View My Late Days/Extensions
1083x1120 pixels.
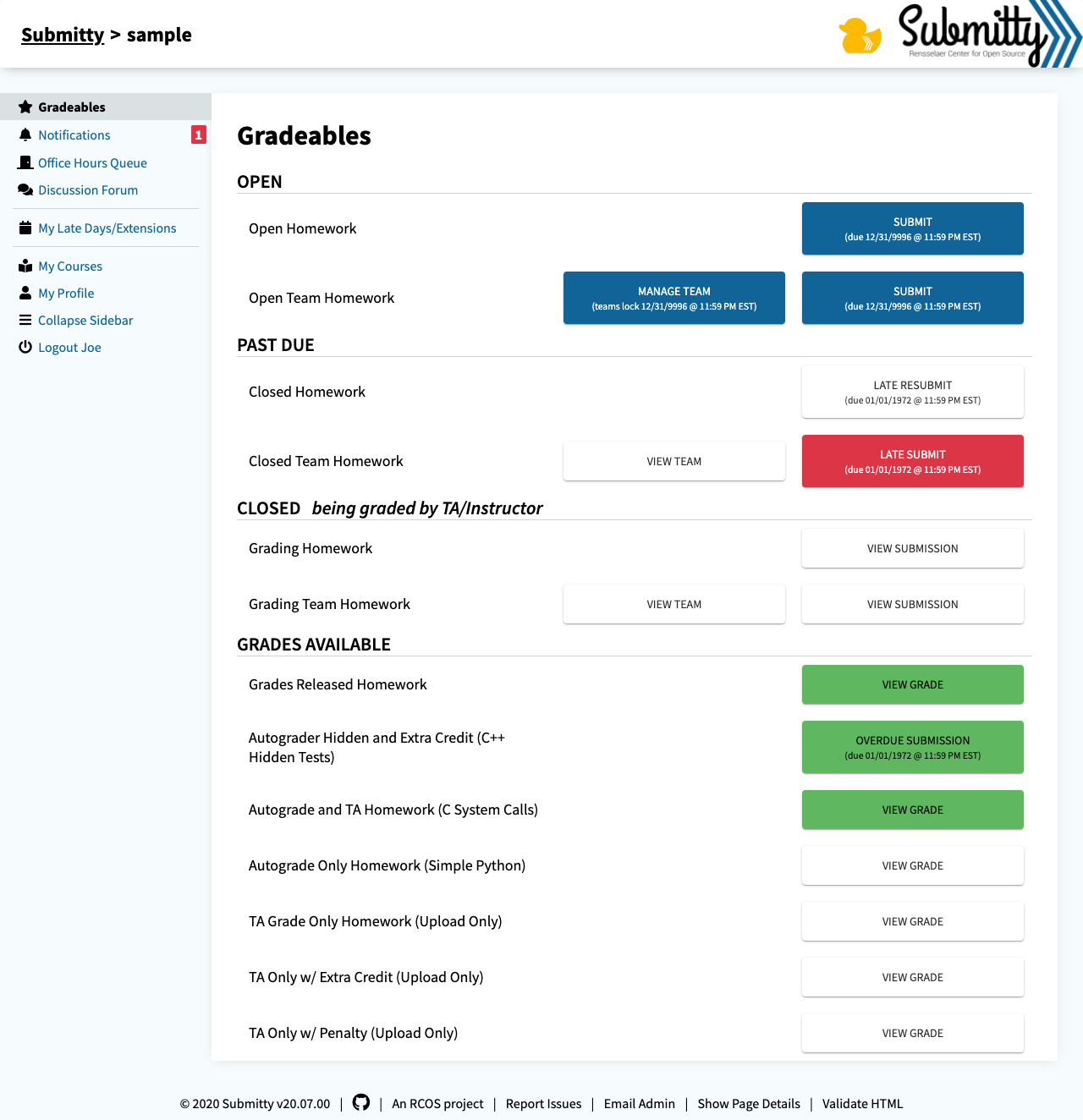(x=107, y=228)
